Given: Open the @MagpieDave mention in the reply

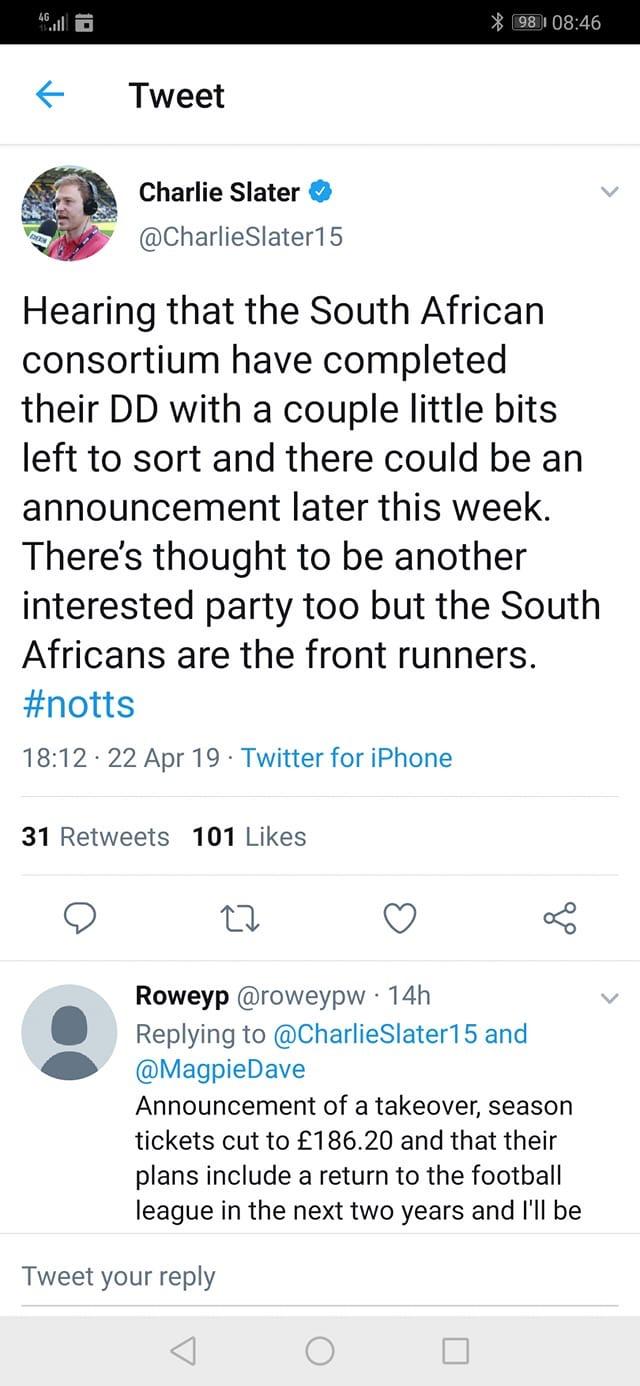Looking at the screenshot, I should [x=220, y=1069].
